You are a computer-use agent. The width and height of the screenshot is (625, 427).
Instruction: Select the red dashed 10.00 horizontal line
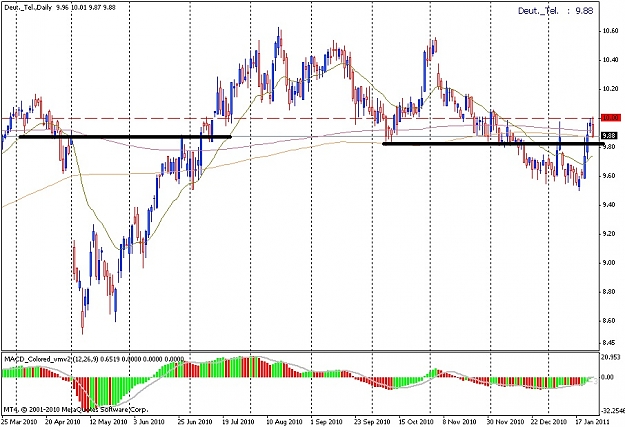tap(301, 118)
